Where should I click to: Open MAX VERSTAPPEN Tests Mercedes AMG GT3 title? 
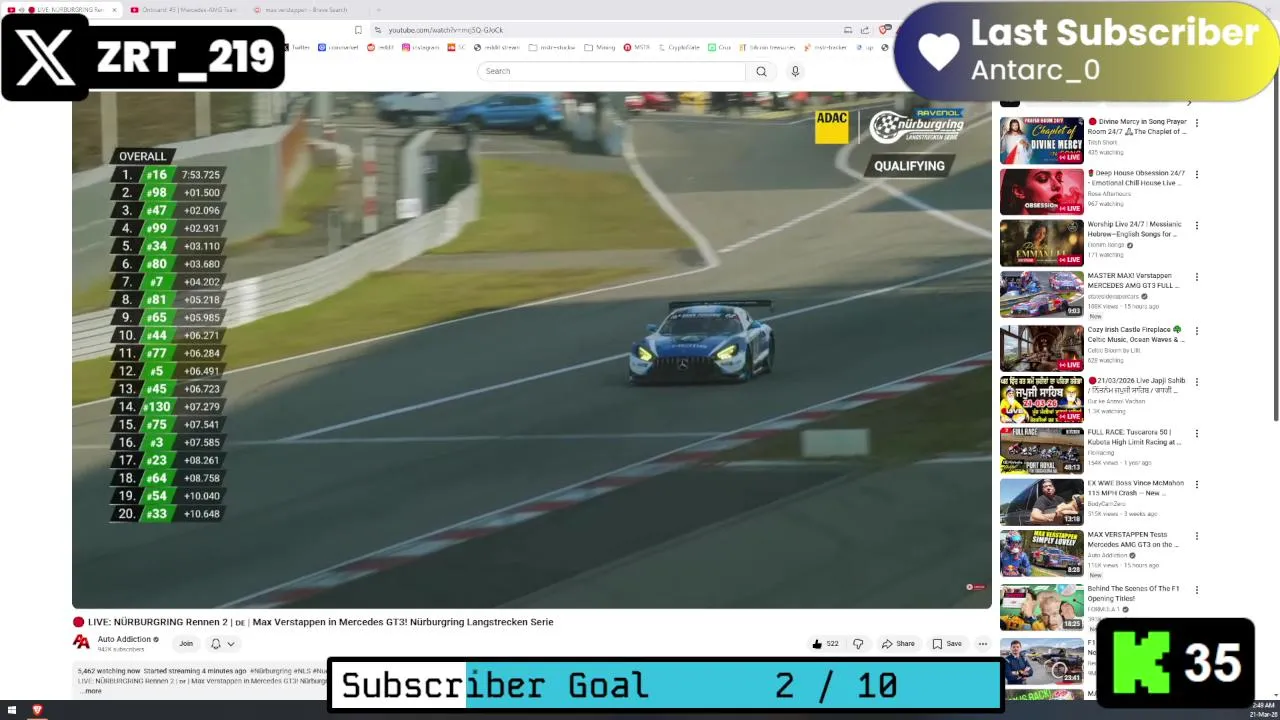tap(1134, 539)
